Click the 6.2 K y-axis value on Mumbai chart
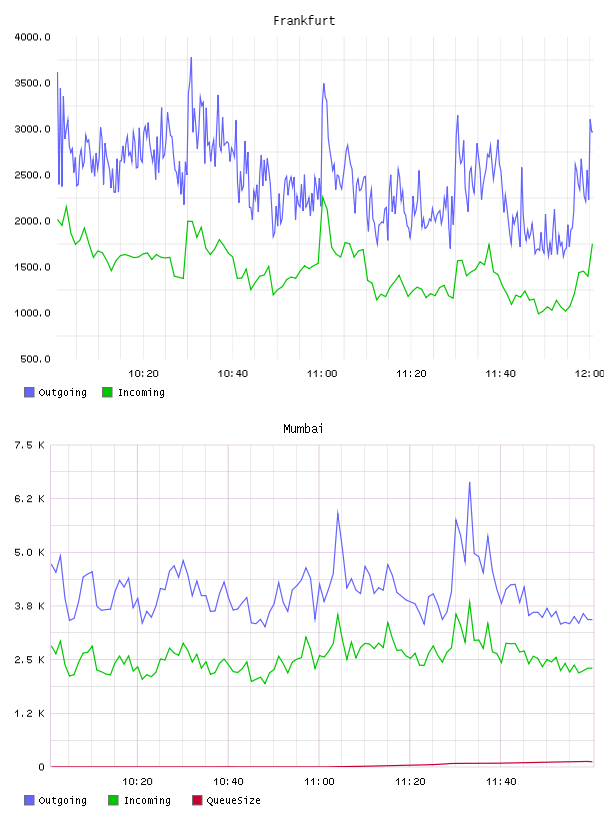 pos(29,499)
